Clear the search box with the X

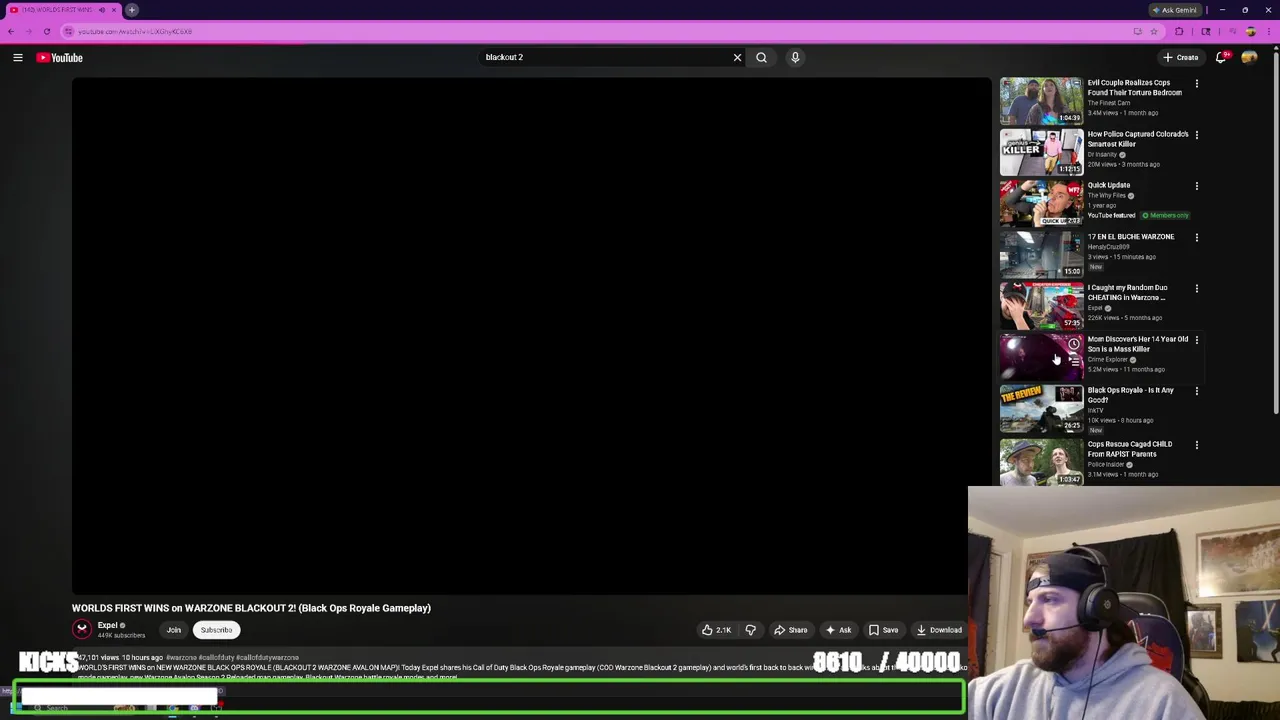point(737,58)
